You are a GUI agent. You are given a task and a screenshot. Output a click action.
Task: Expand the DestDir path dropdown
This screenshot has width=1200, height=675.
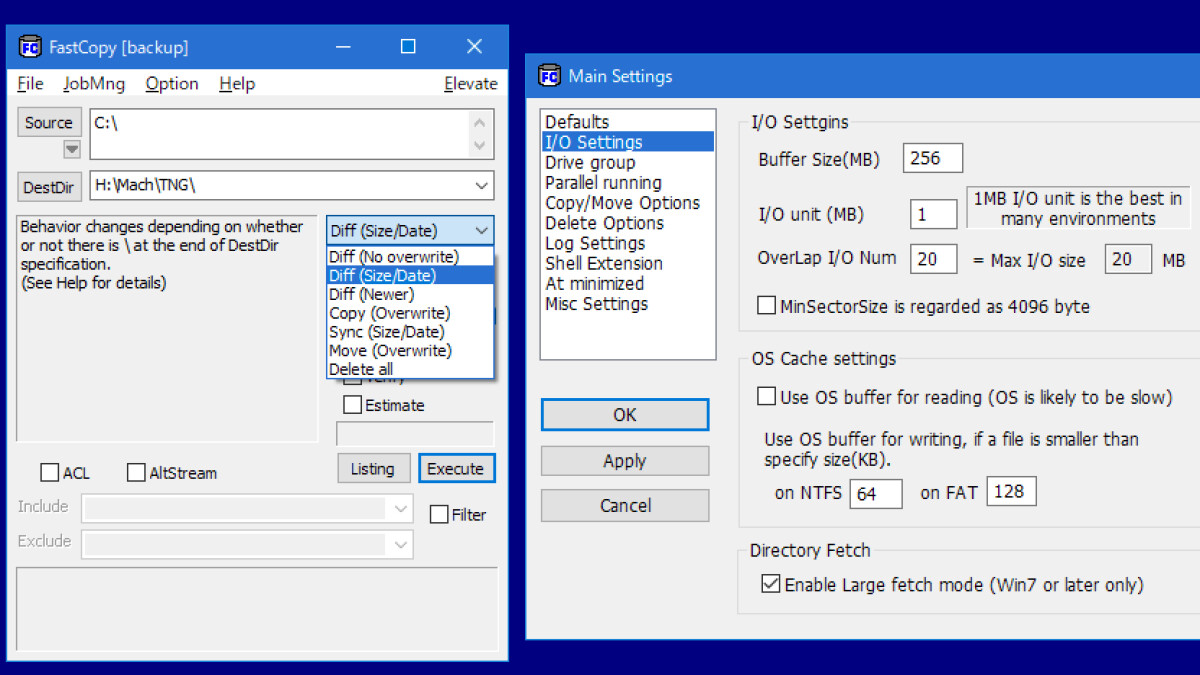[481, 186]
